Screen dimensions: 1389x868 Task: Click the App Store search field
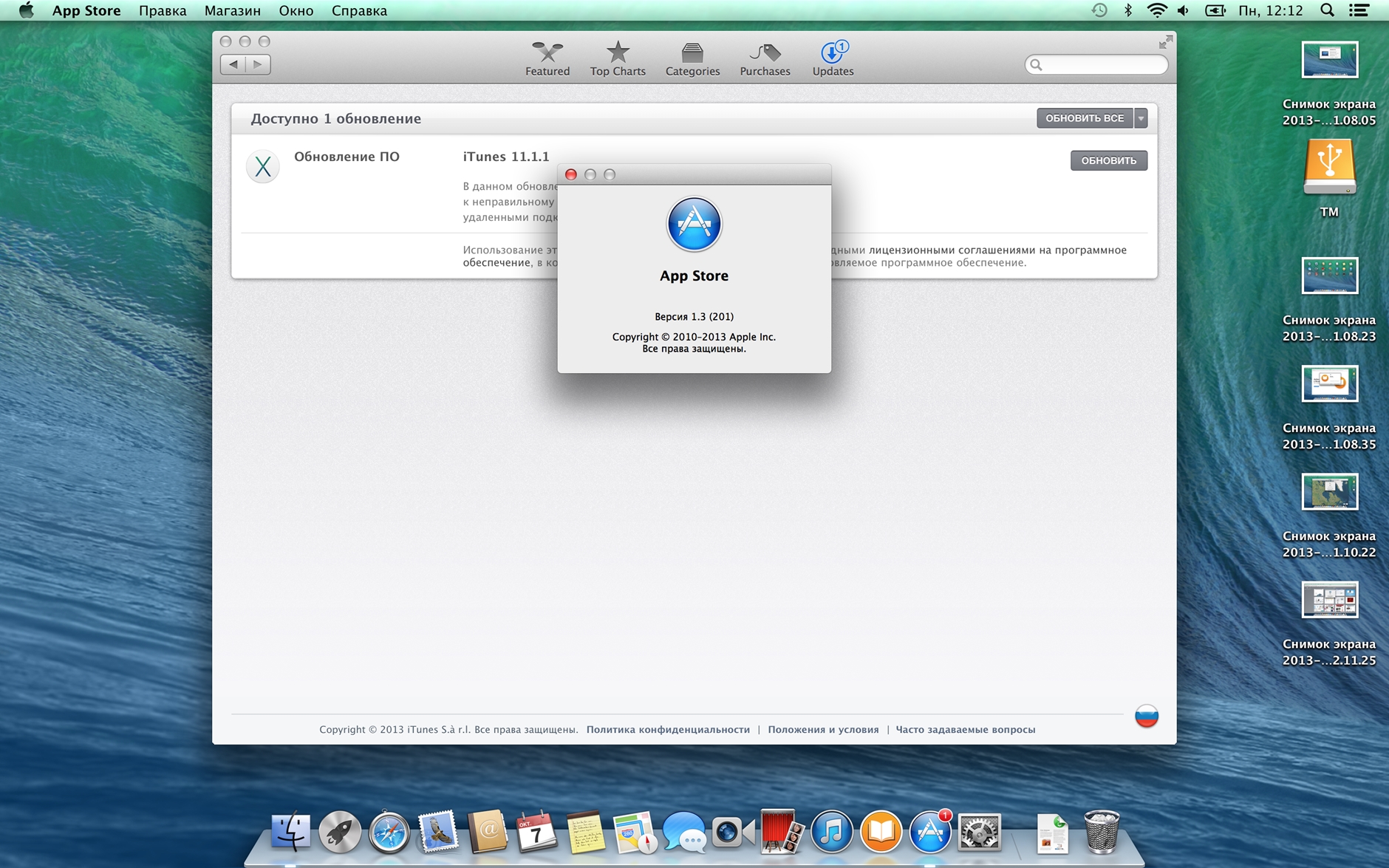1096,65
